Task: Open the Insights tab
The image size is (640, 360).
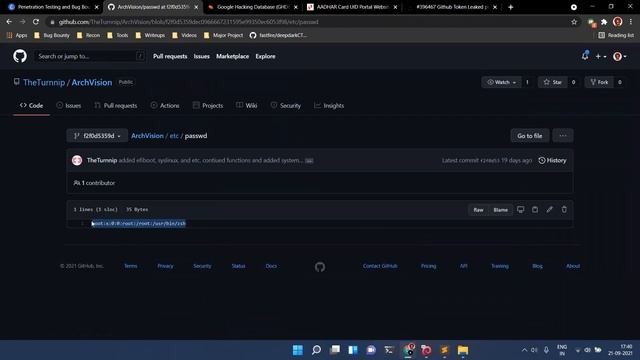Action: pos(329,105)
